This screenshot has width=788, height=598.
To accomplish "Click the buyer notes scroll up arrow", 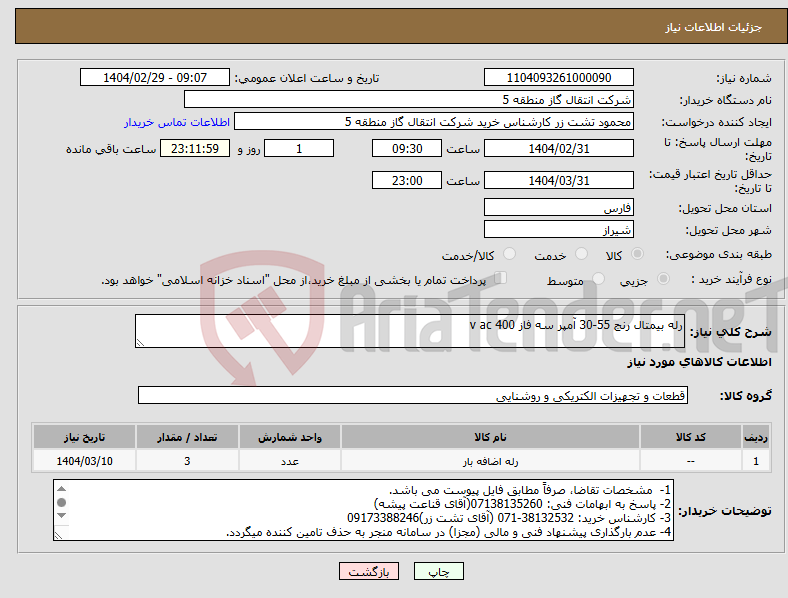I will (61, 489).
